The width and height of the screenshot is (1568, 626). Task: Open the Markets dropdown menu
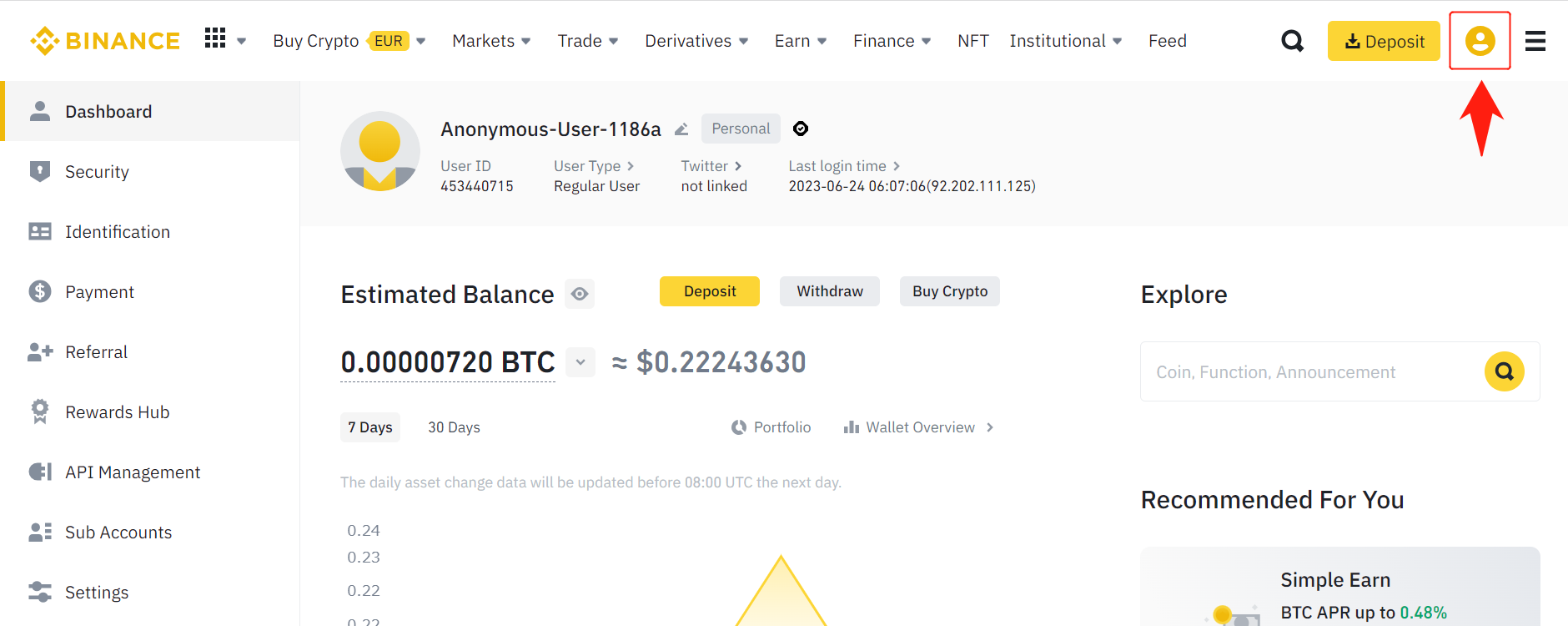[491, 41]
